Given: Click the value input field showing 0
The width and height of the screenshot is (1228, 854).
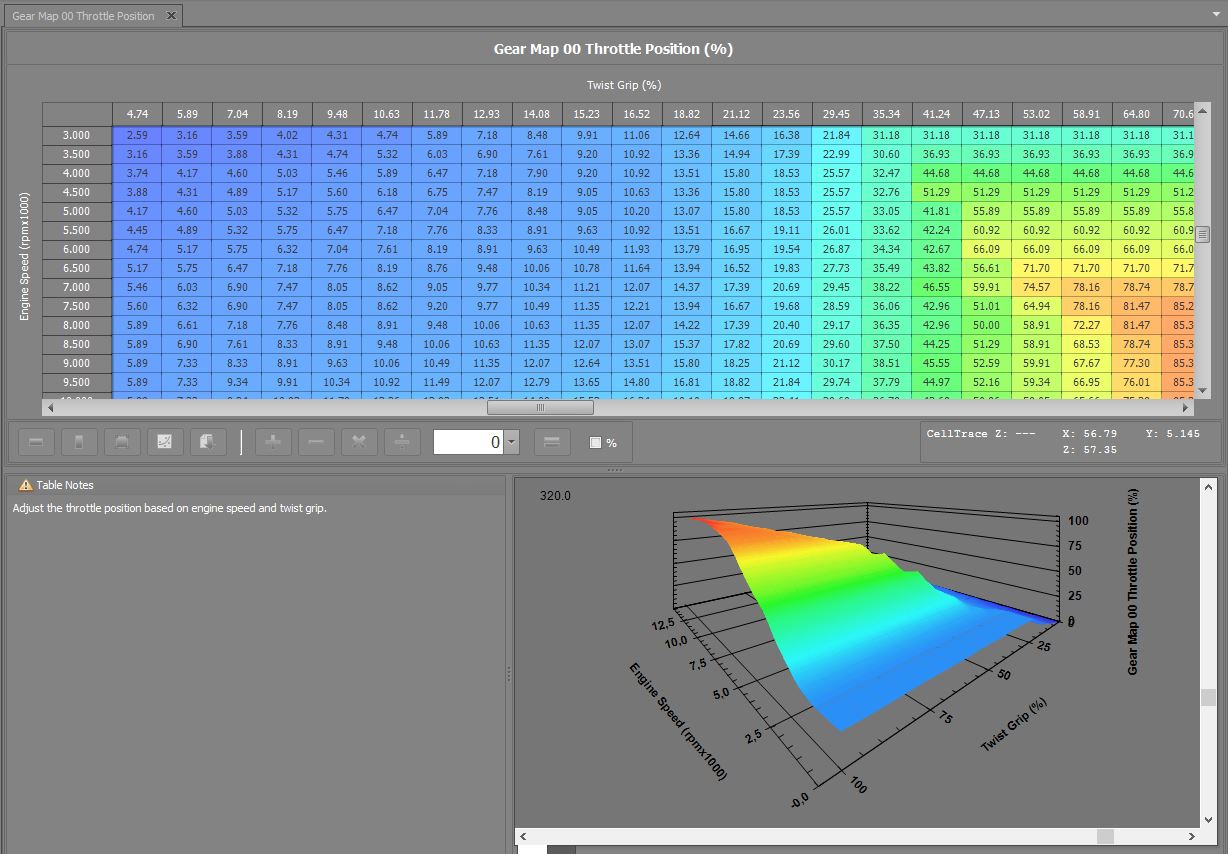Looking at the screenshot, I should [468, 442].
